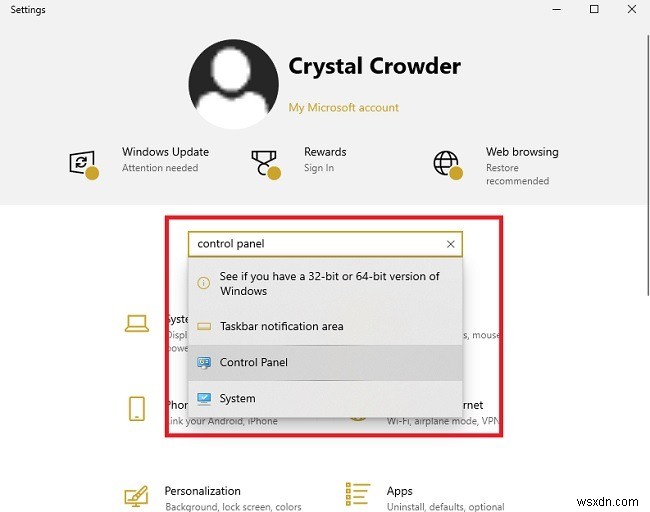Click inside the control panel search field
Viewport: 650px width, 512px height.
(x=315, y=244)
